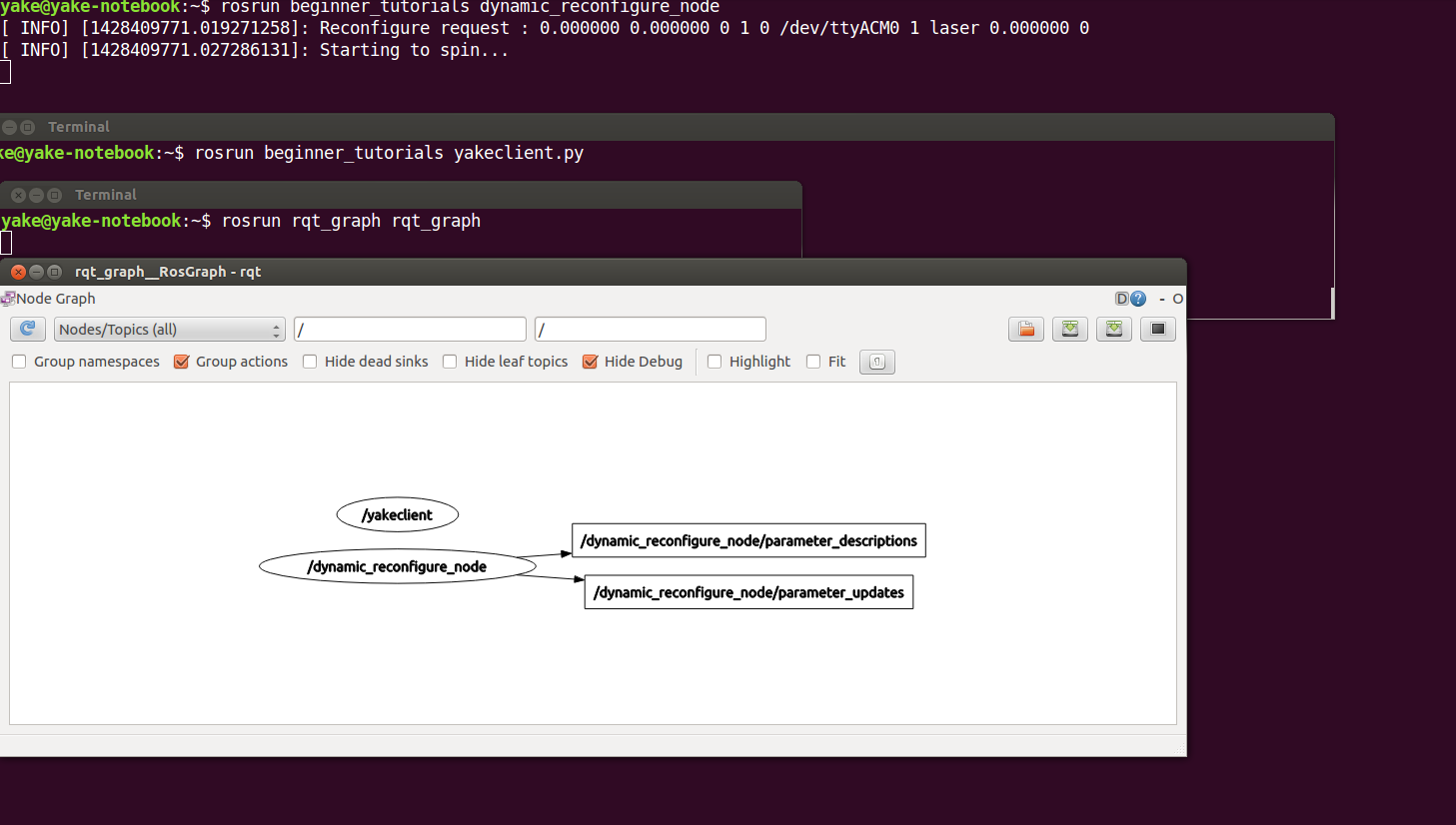Screen dimensions: 1456x825
Task: Click the rqt_graph__RosGraph title bar
Action: tap(594, 272)
